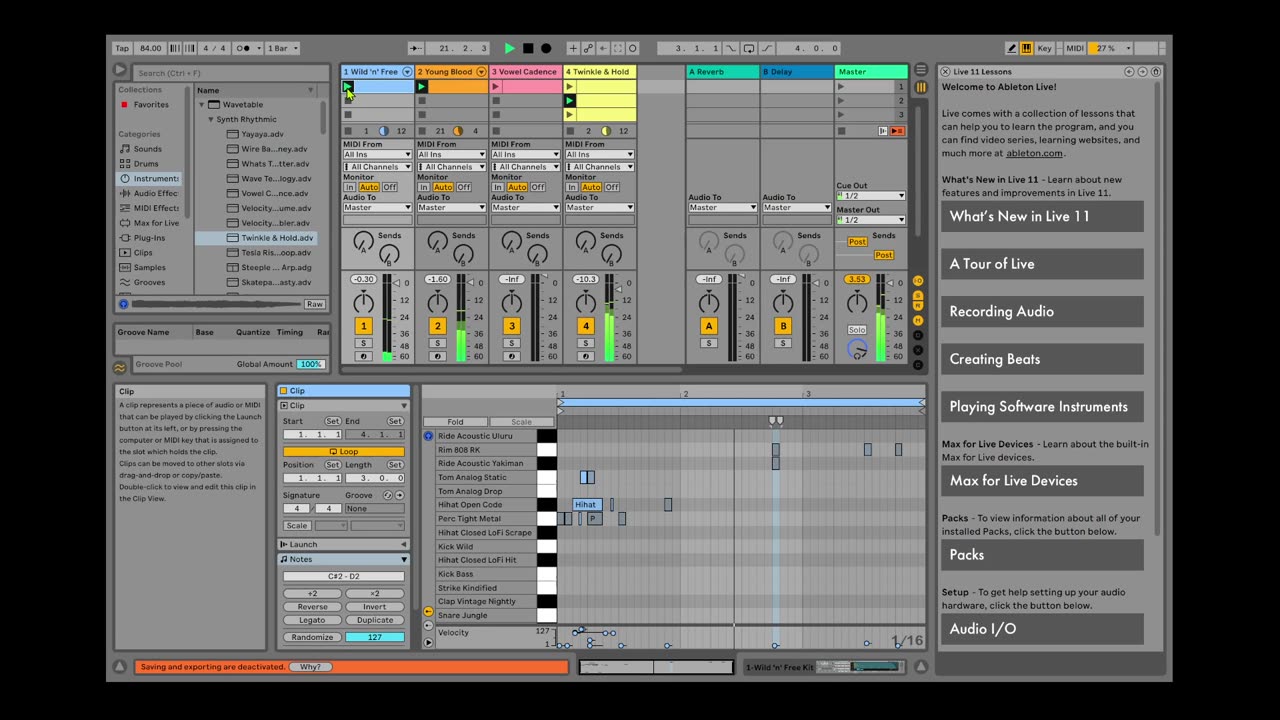This screenshot has width=1280, height=720.
Task: Open the What's New in Live 11 lesson
Action: pos(1042,216)
